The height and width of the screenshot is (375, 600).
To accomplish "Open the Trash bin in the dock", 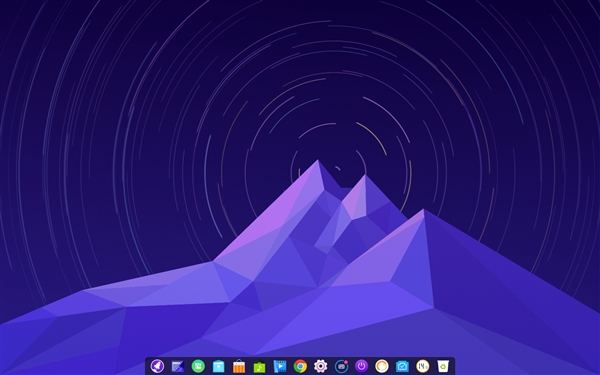I will click(443, 366).
